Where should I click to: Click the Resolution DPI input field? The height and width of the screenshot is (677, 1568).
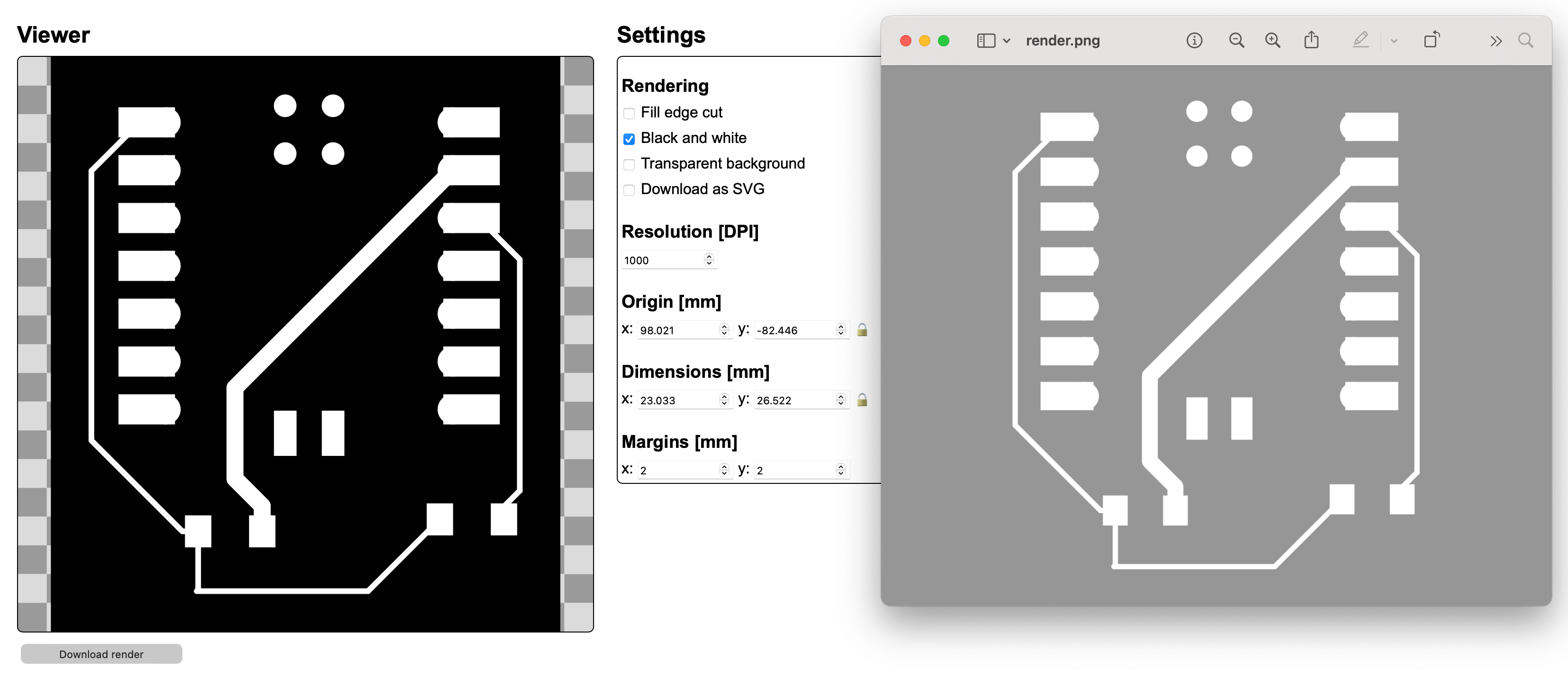(x=669, y=260)
